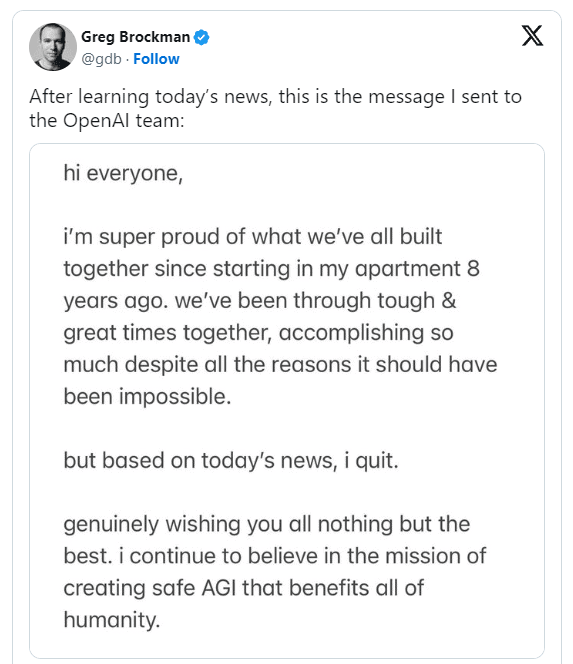Open the X logo in the tweet corner
The width and height of the screenshot is (573, 664).
tap(532, 36)
